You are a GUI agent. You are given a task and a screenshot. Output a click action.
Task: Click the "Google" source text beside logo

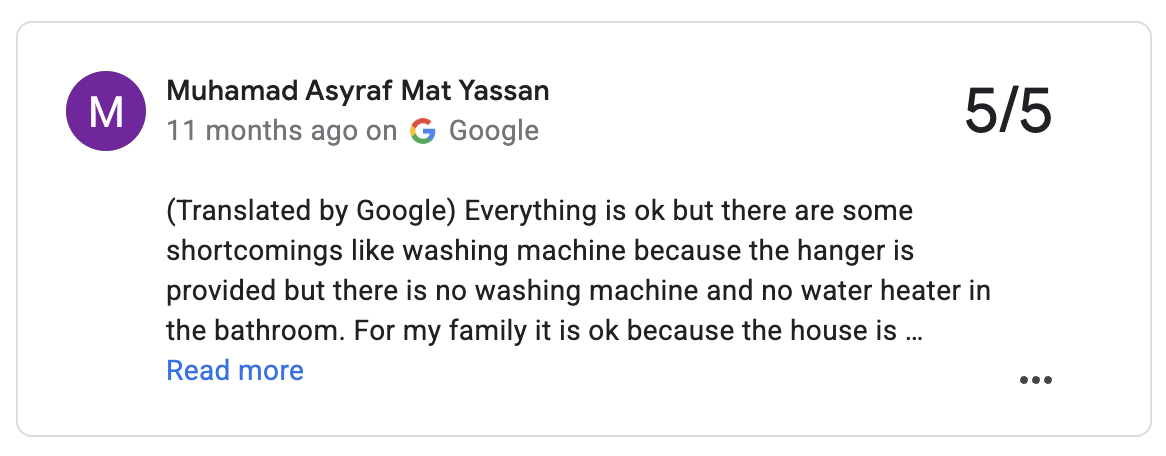(494, 131)
